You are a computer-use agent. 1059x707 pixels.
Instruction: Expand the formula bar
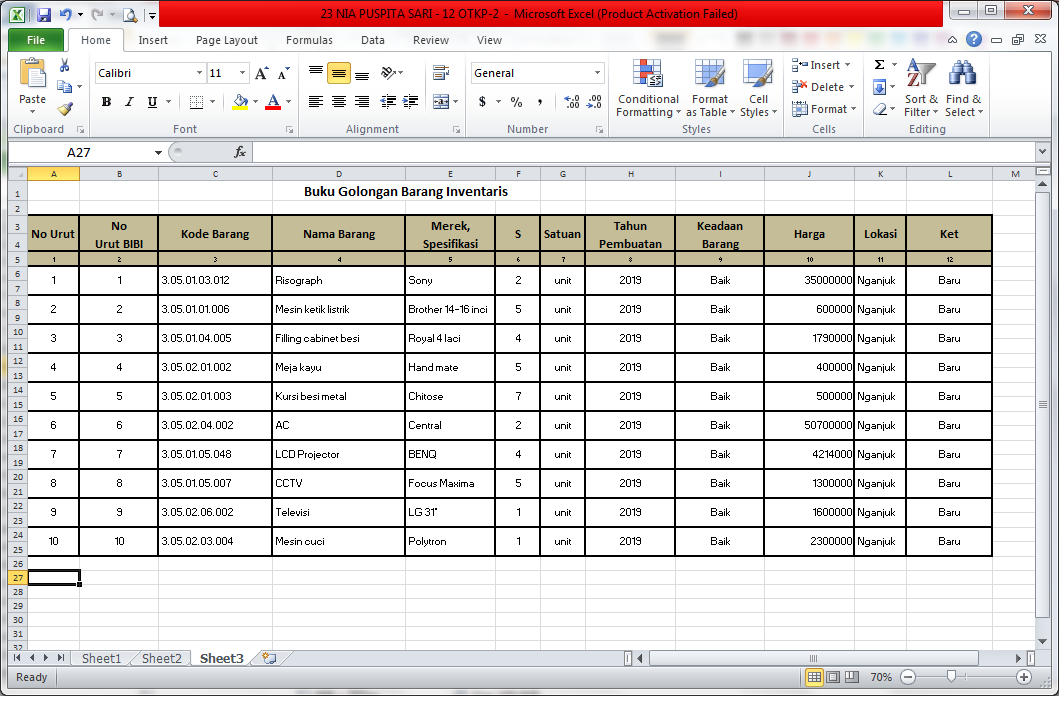tap(1042, 152)
